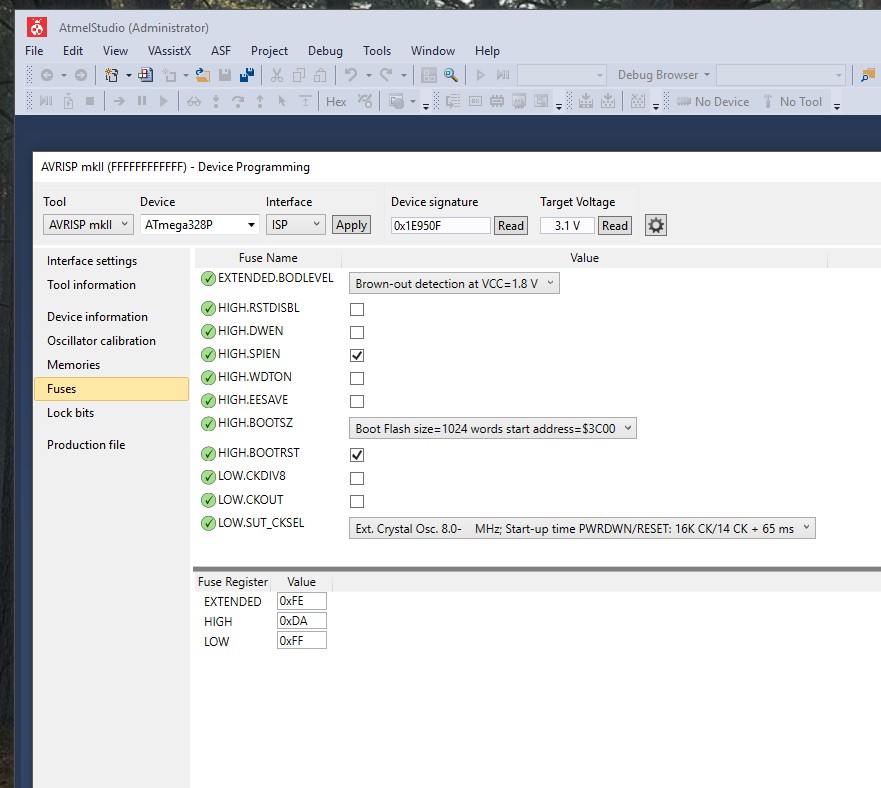Enable the LOW.CKDIV8 fuse checkbox
Image resolution: width=881 pixels, height=788 pixels.
pos(357,478)
